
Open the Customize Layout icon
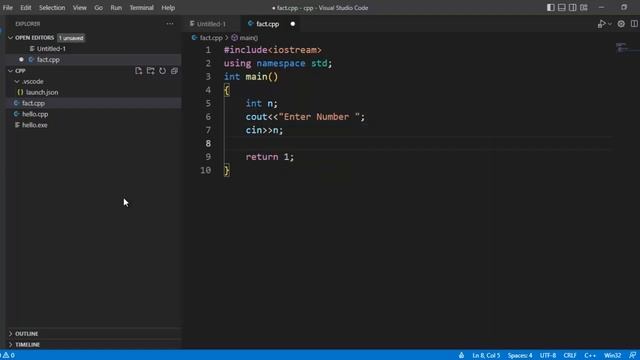coord(584,7)
